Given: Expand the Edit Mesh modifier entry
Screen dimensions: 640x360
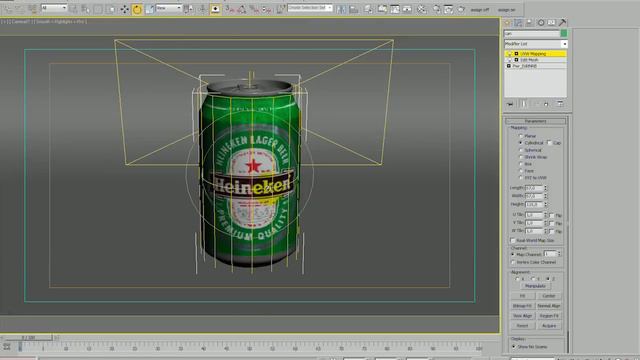Looking at the screenshot, I should (516, 60).
